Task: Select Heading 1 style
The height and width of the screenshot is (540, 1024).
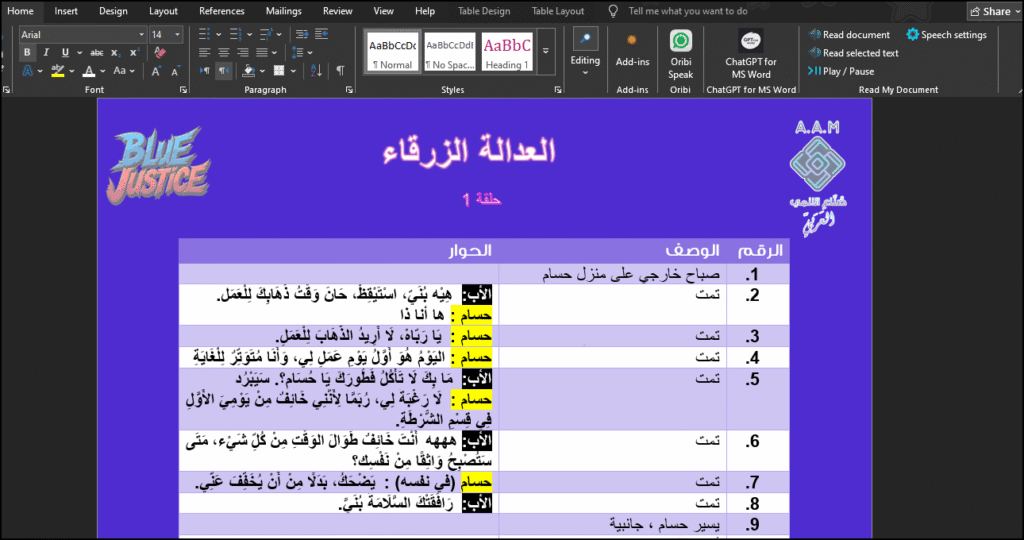Action: pos(507,51)
